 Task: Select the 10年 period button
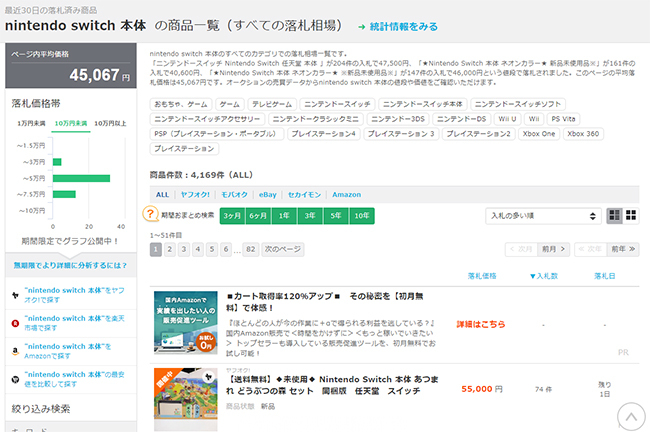point(360,215)
